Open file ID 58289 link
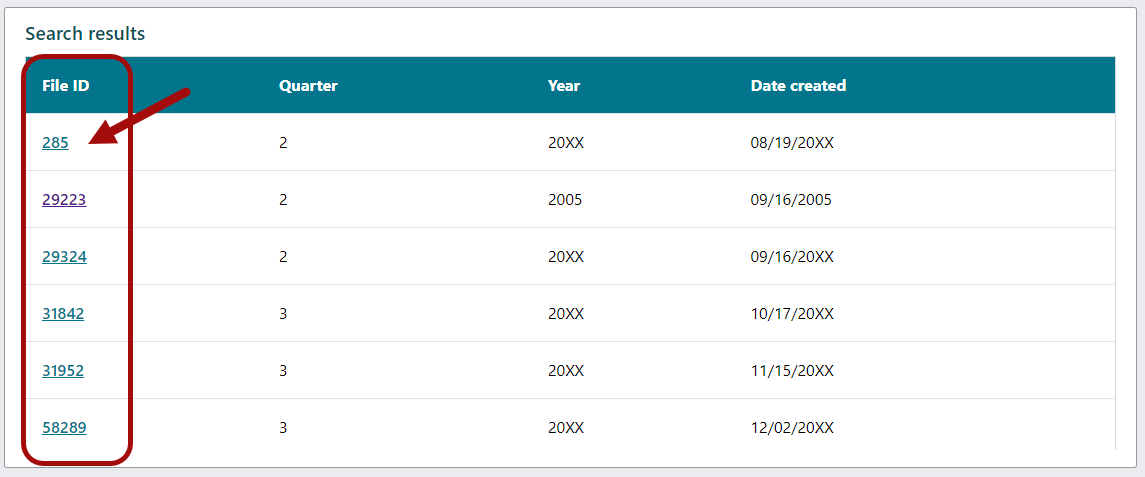 point(64,428)
